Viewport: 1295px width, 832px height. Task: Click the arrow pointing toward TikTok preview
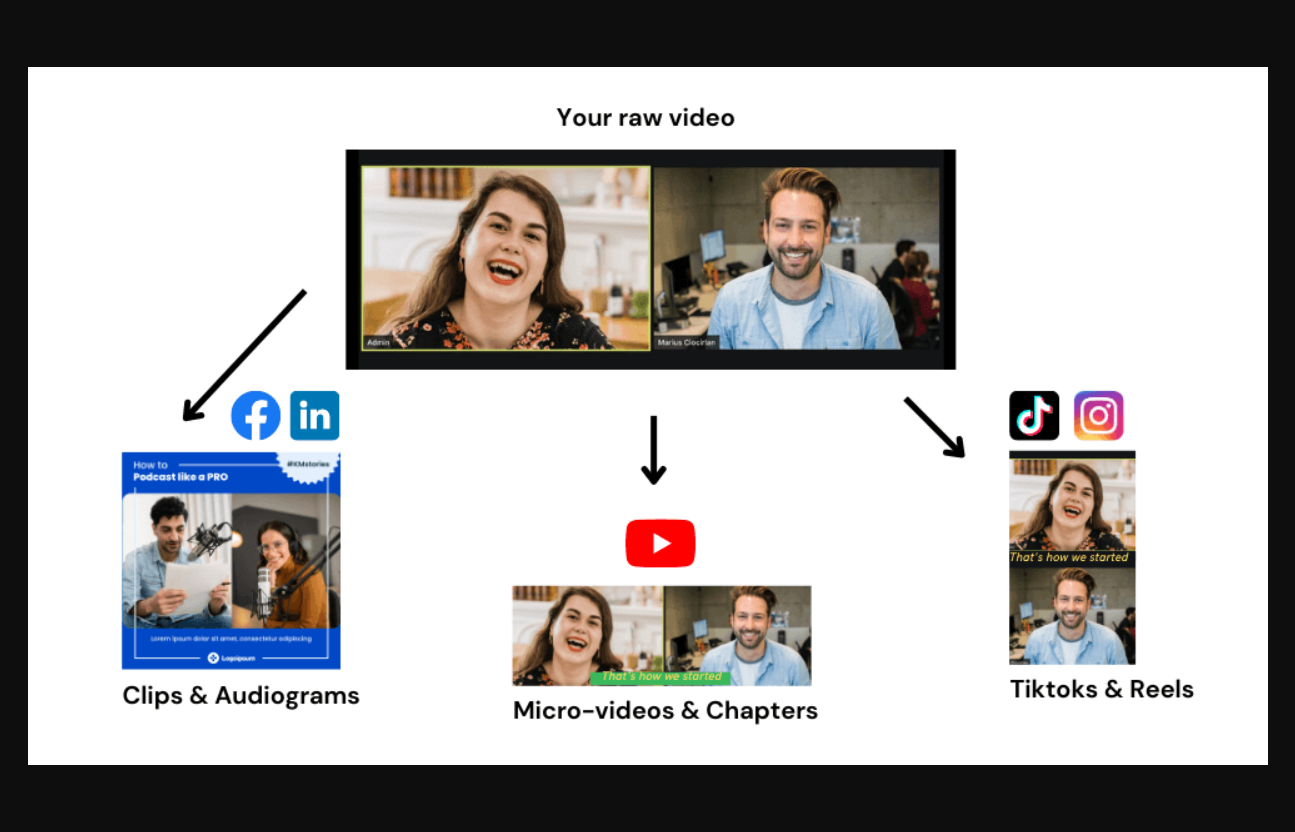click(x=935, y=427)
